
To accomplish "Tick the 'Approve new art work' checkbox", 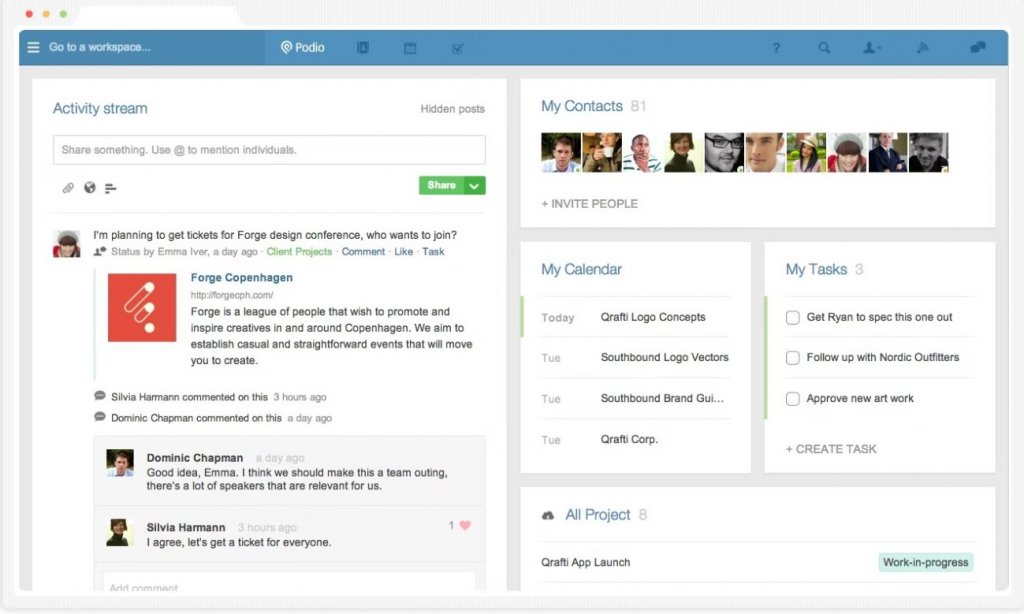I will point(793,398).
